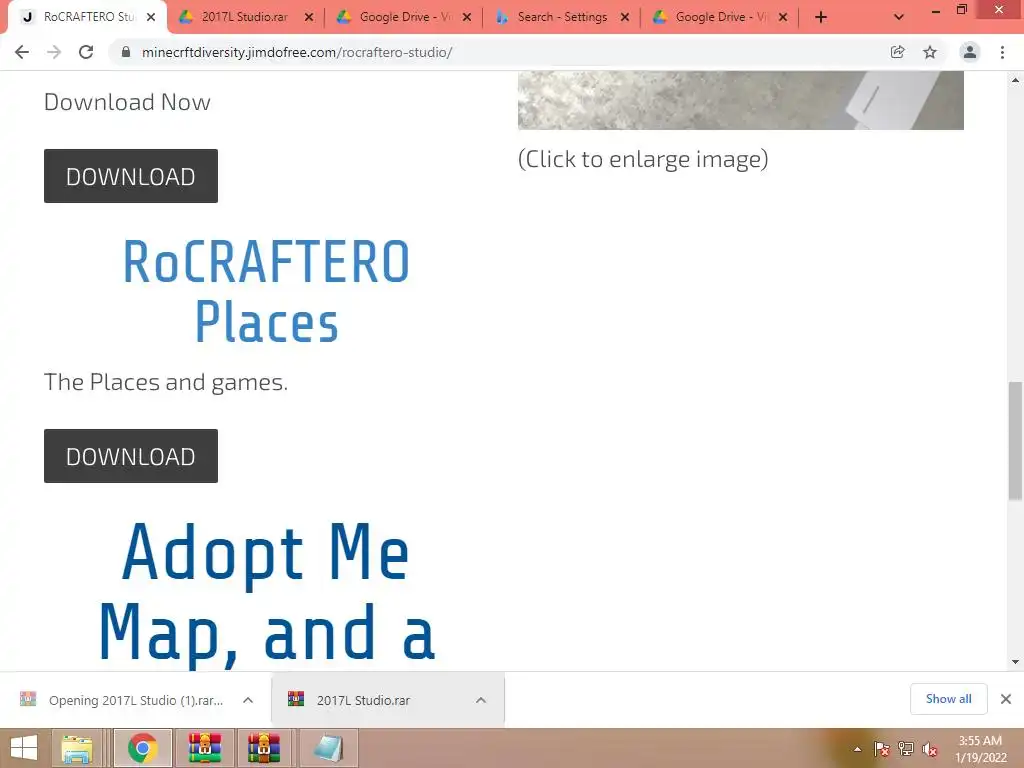1024x768 pixels.
Task: Close the downloads bar
Action: point(1006,699)
